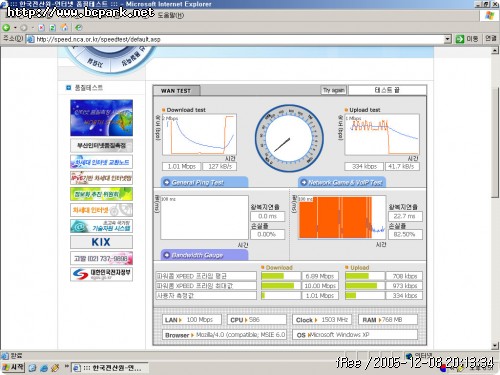Image resolution: width=500 pixels, height=375 pixels.
Task: Click the Network Game & VoIP Test icon
Action: pyautogui.click(x=303, y=182)
